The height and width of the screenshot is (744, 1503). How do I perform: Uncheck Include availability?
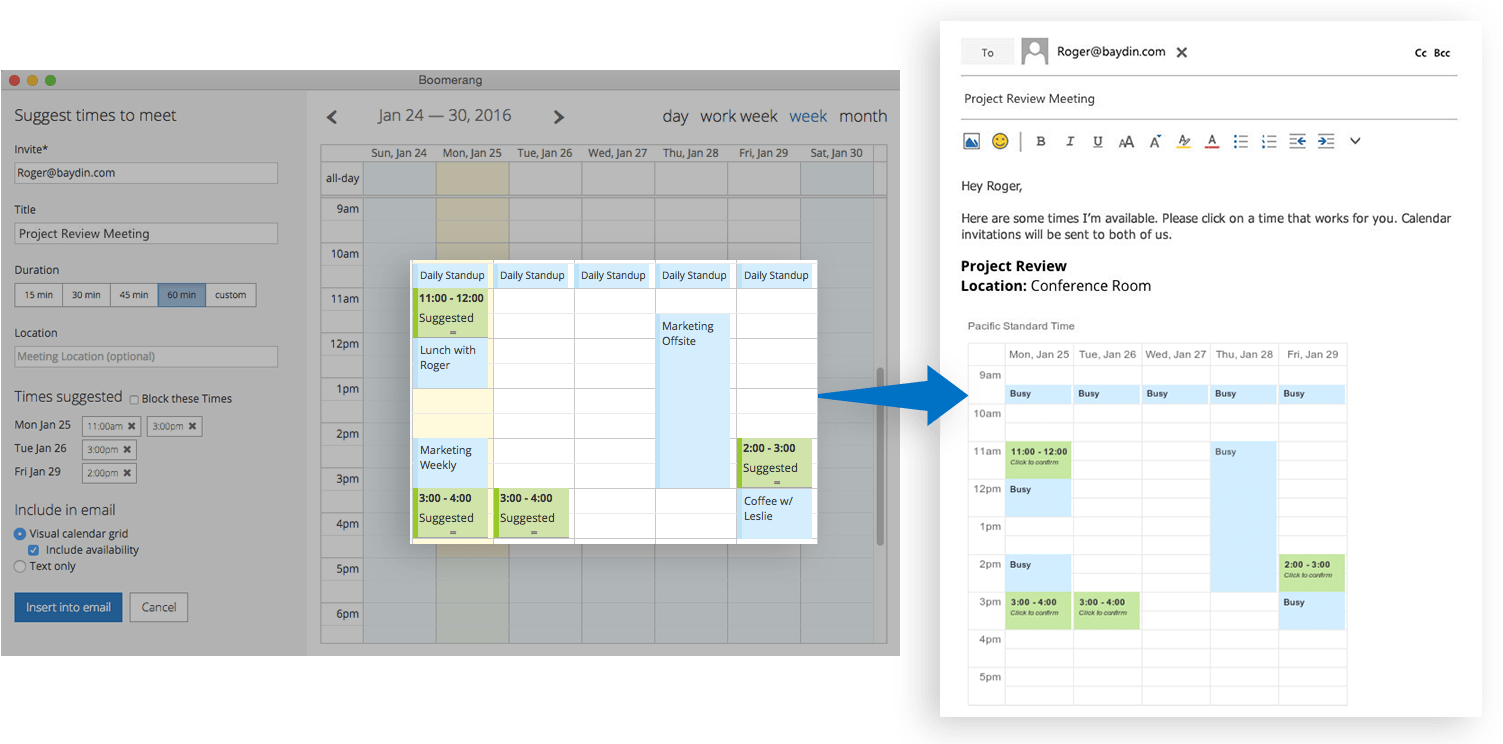pos(33,549)
